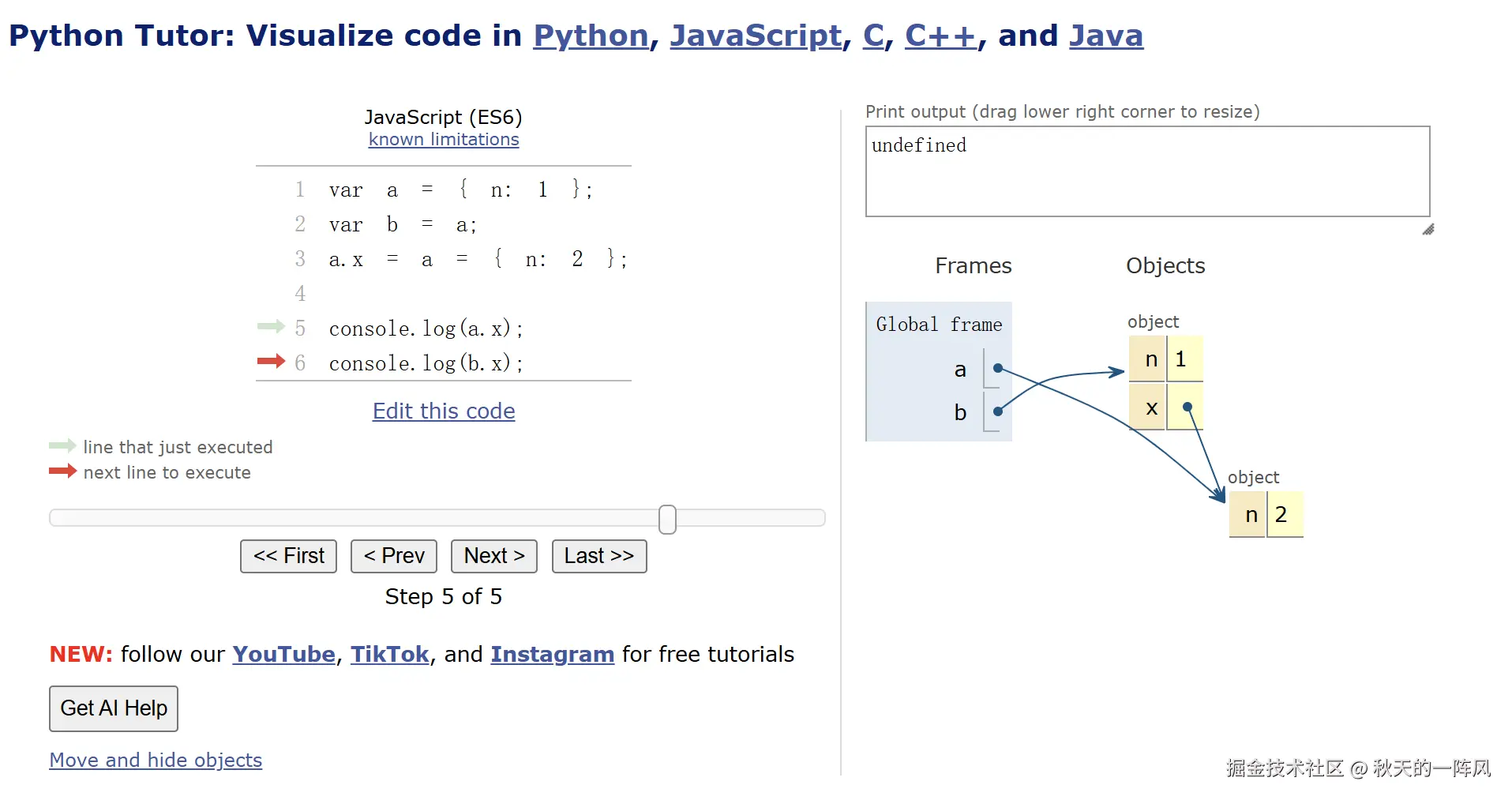1512x800 pixels.
Task: Open the Edit this code link
Action: 444,411
